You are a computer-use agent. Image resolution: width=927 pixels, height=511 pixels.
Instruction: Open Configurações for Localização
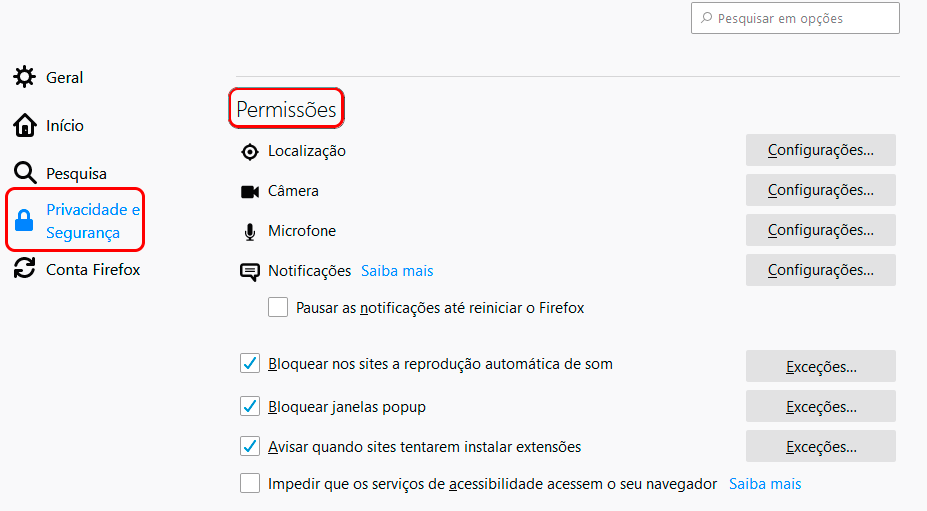tap(821, 150)
